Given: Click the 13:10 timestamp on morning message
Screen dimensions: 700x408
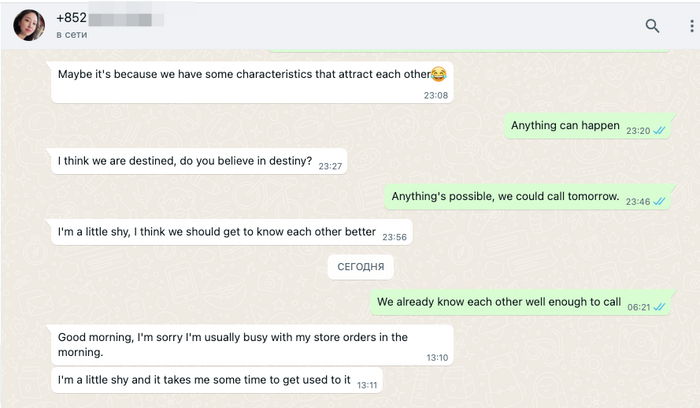Looking at the screenshot, I should coord(438,357).
